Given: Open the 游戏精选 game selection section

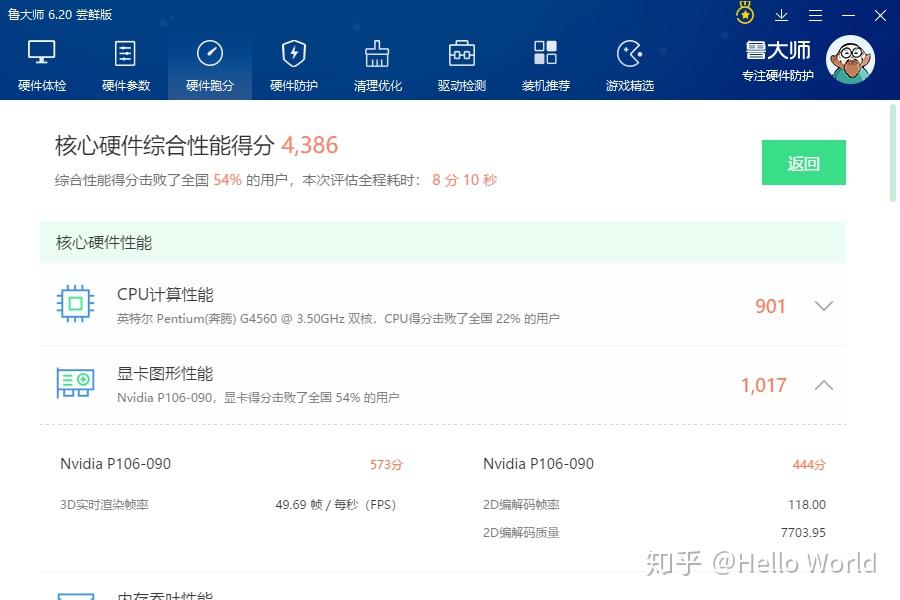Looking at the screenshot, I should [630, 65].
